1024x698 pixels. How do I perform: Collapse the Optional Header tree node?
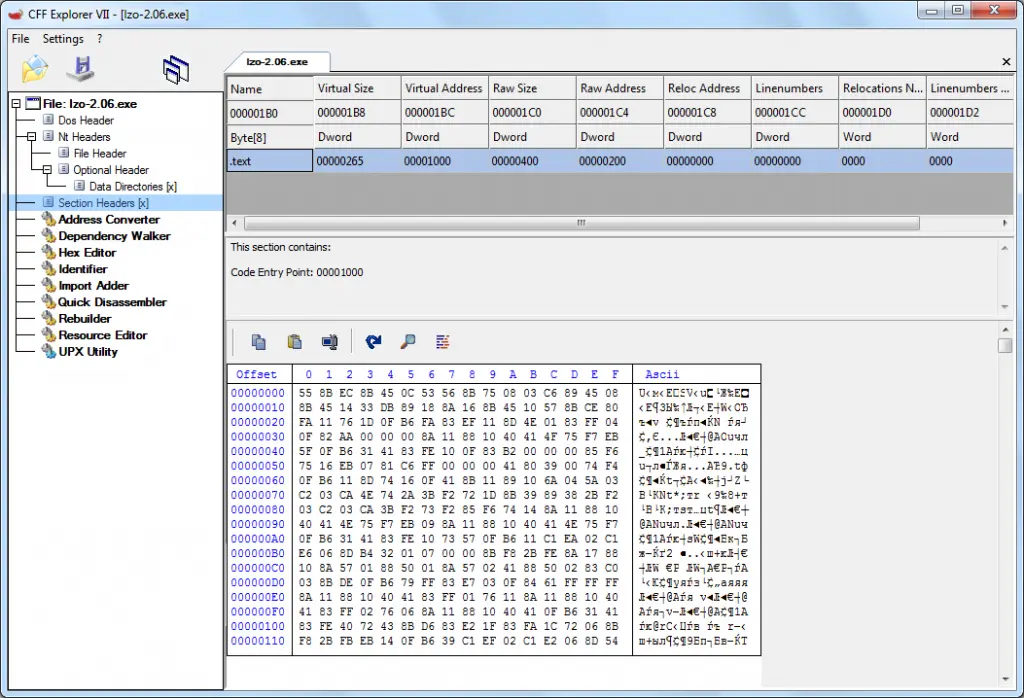47,170
